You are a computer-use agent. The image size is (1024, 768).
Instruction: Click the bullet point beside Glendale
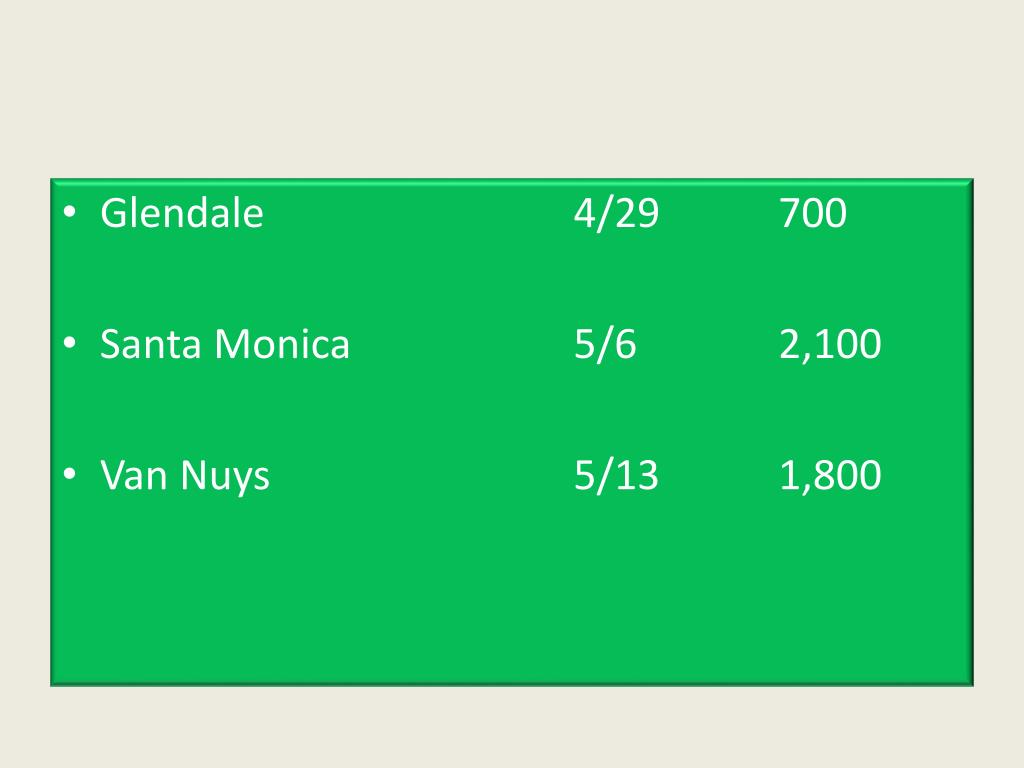click(68, 212)
